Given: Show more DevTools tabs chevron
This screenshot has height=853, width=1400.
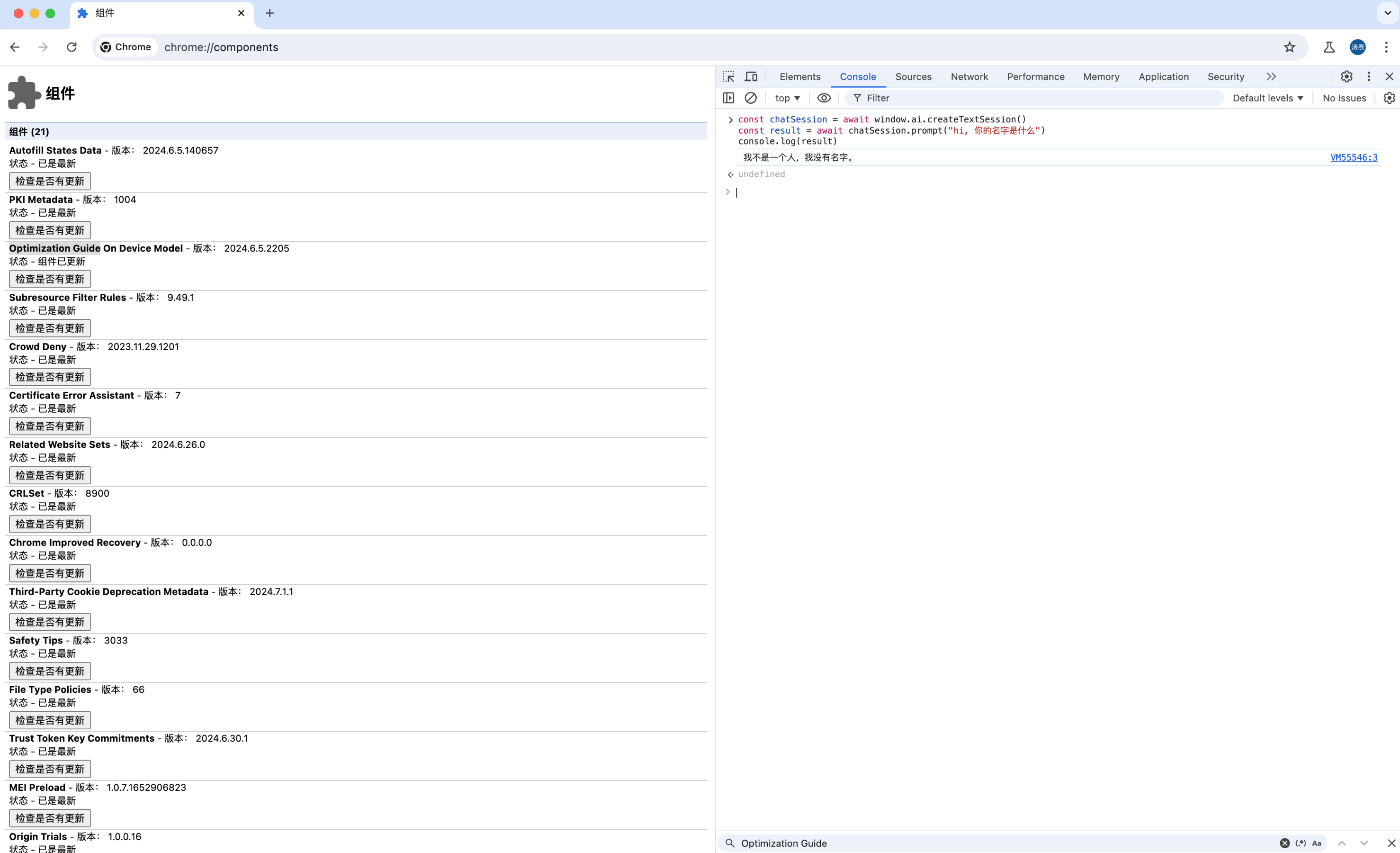Looking at the screenshot, I should click(1271, 77).
